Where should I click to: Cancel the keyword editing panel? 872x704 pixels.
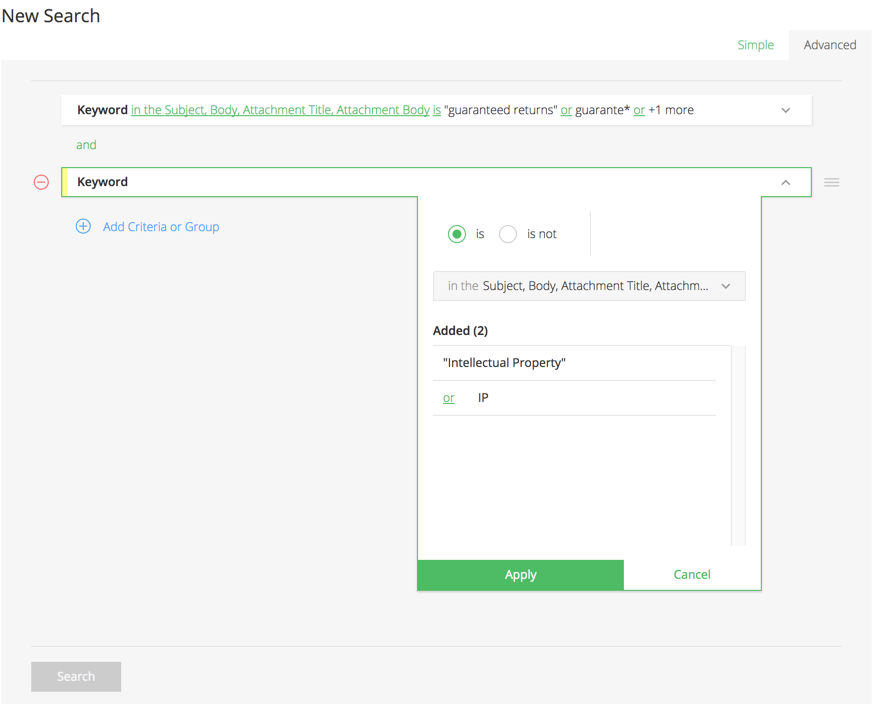[x=692, y=574]
